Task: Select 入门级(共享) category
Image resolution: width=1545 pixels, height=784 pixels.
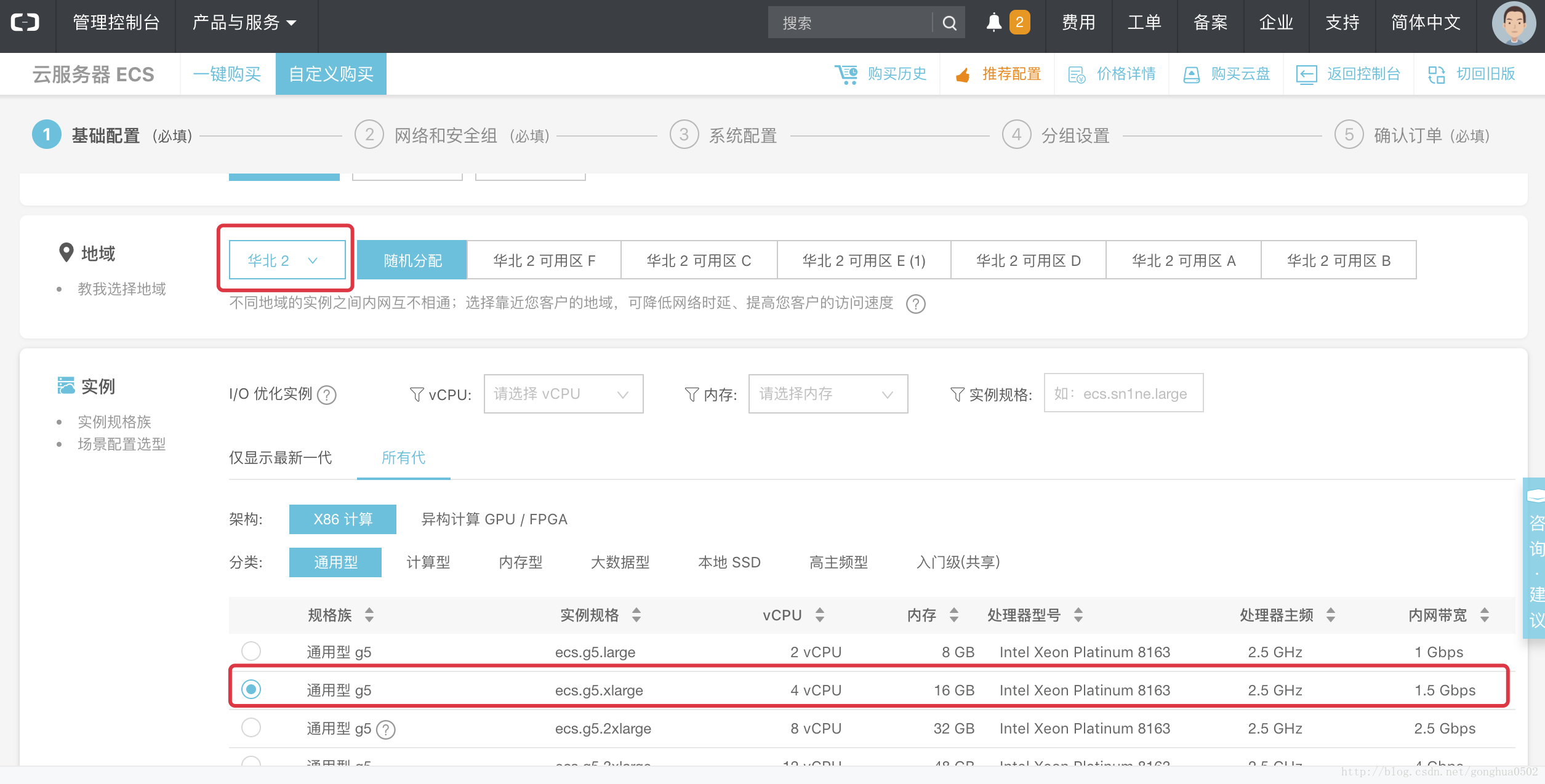Action: [958, 562]
